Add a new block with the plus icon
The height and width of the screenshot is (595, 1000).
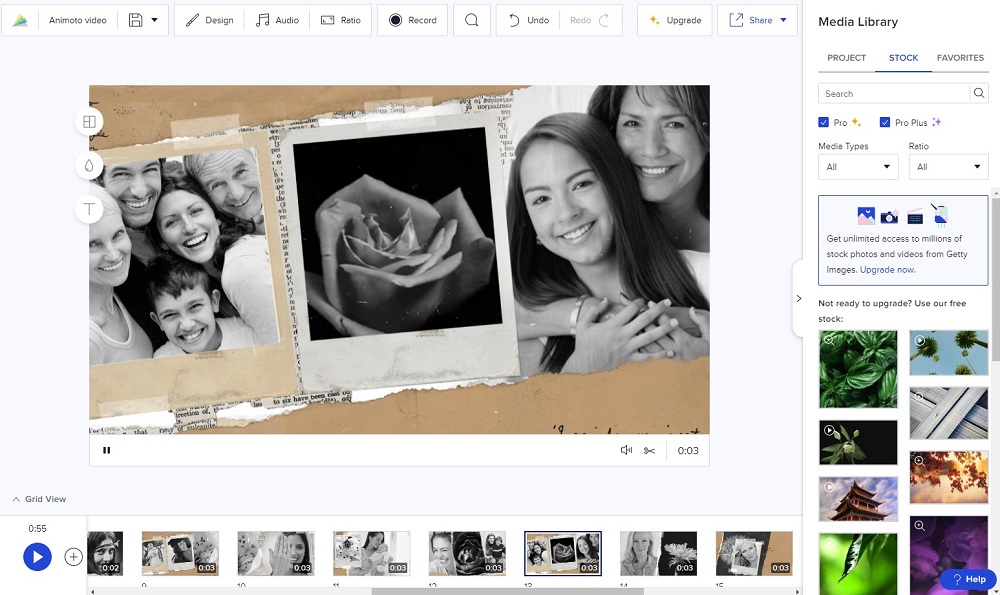(73, 557)
